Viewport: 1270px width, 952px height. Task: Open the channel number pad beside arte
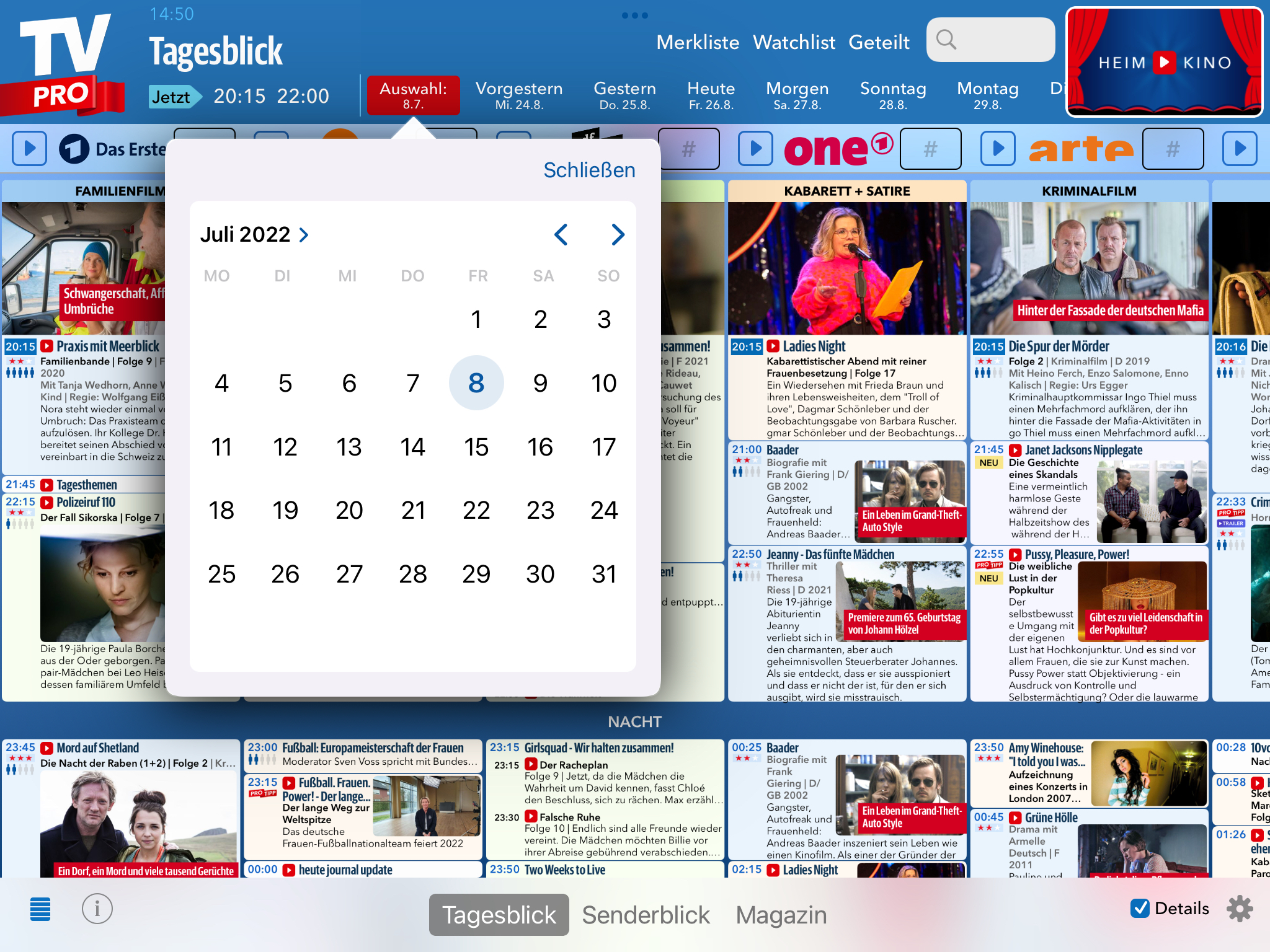pyautogui.click(x=1173, y=149)
